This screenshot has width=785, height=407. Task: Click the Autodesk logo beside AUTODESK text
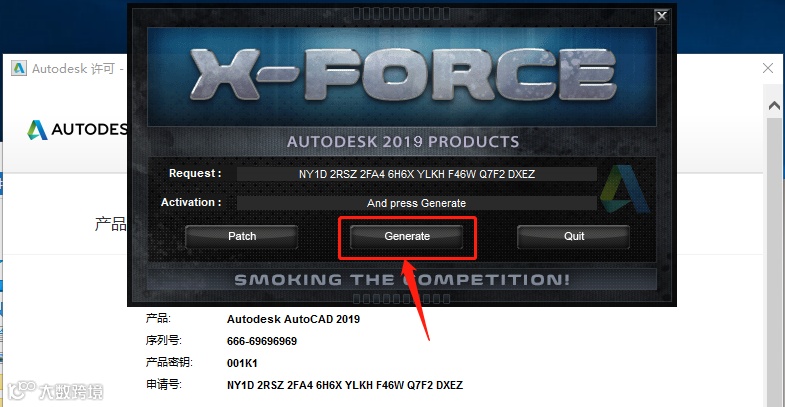[x=37, y=130]
